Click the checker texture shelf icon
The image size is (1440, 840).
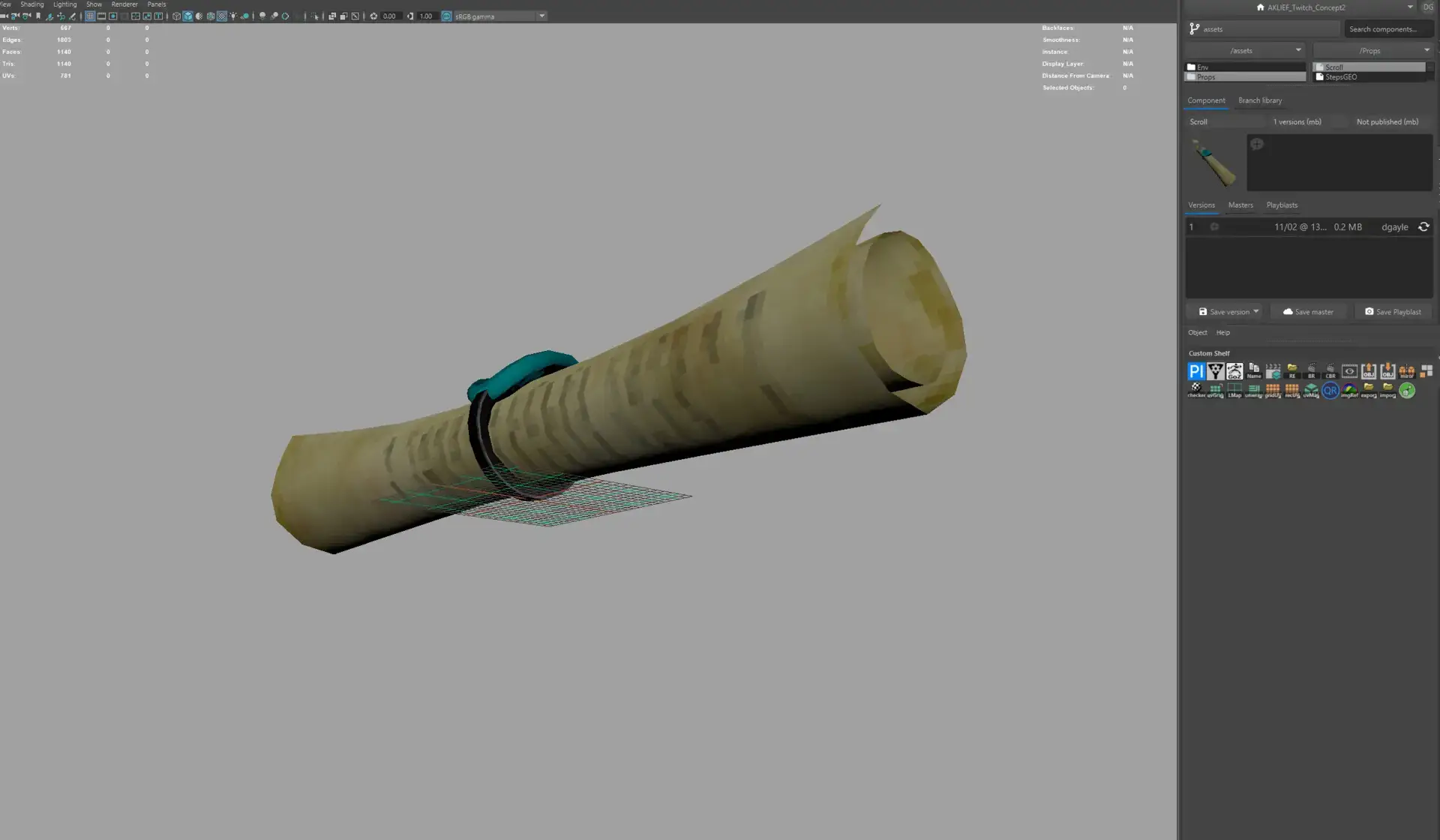(1195, 390)
